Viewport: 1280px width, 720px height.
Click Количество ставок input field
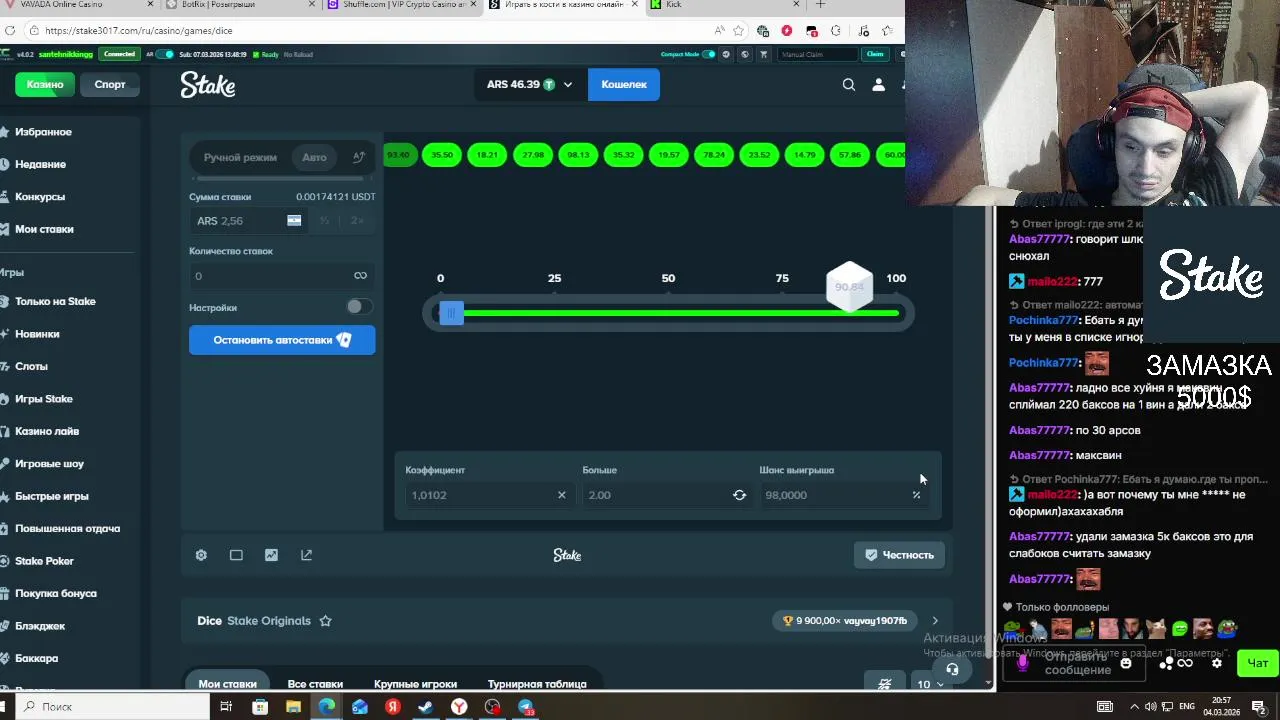pyautogui.click(x=282, y=276)
